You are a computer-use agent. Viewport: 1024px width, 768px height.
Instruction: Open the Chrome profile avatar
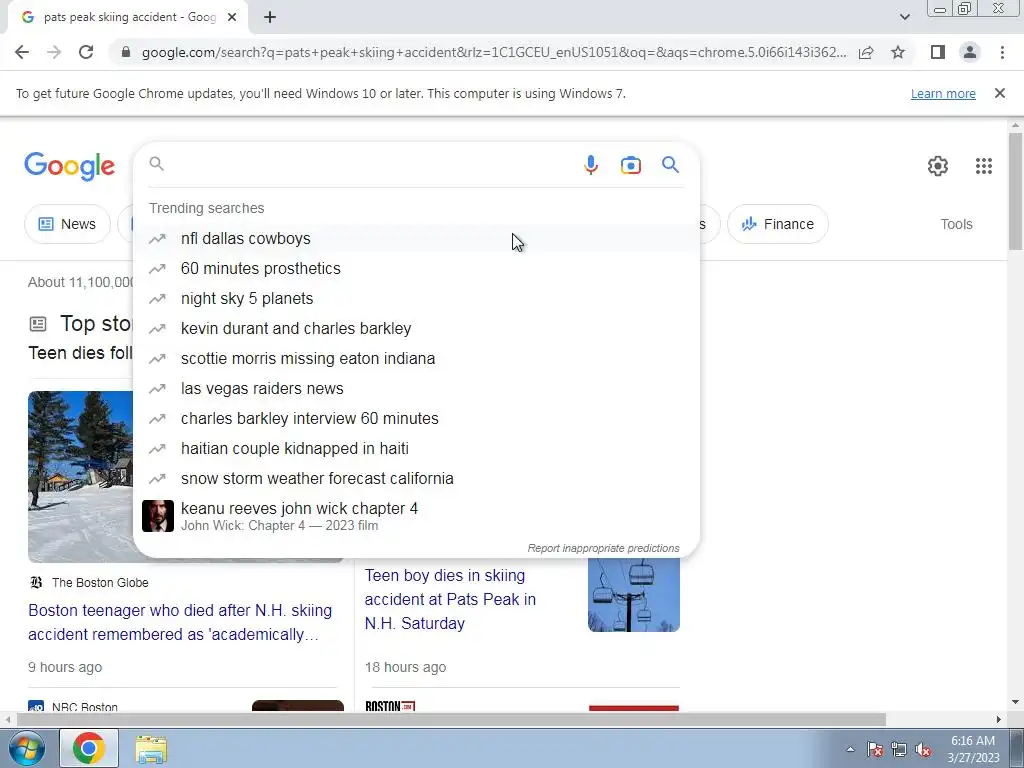pos(970,52)
